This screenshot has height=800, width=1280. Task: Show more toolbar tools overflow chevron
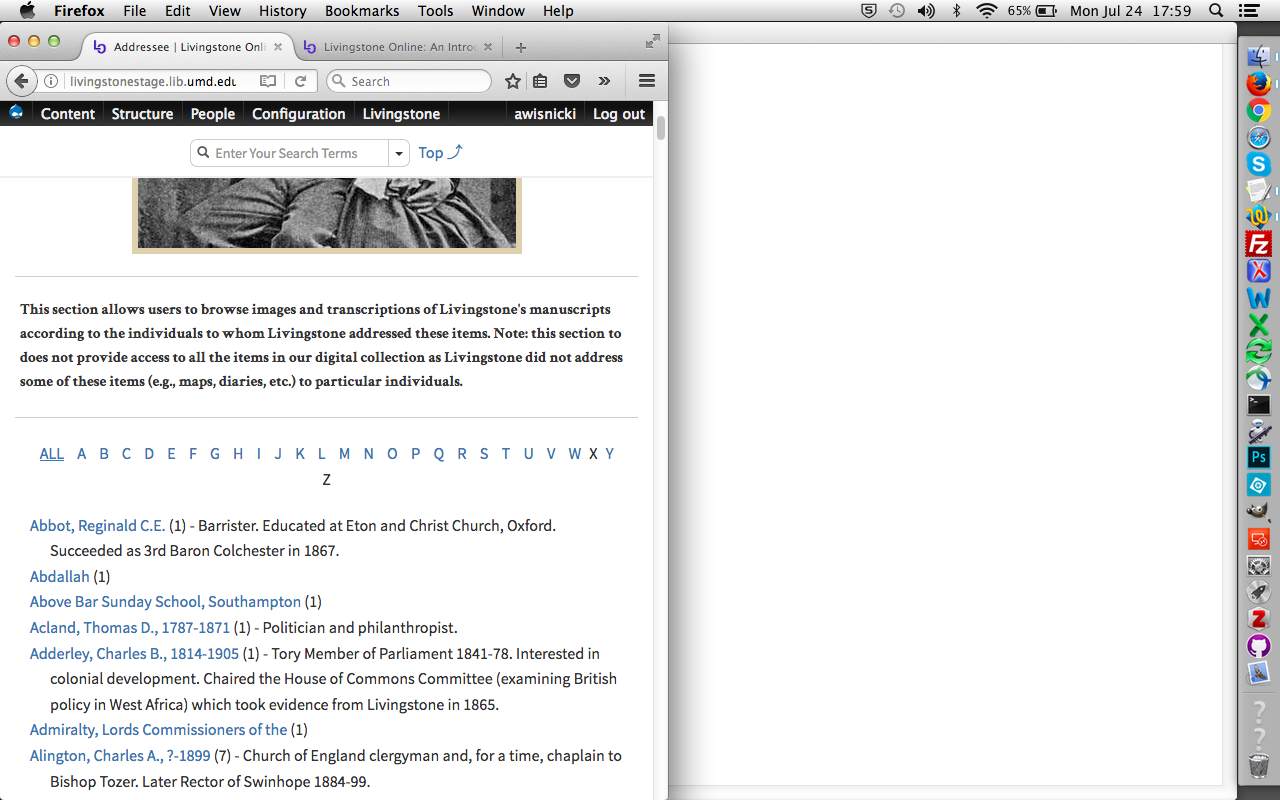[604, 81]
